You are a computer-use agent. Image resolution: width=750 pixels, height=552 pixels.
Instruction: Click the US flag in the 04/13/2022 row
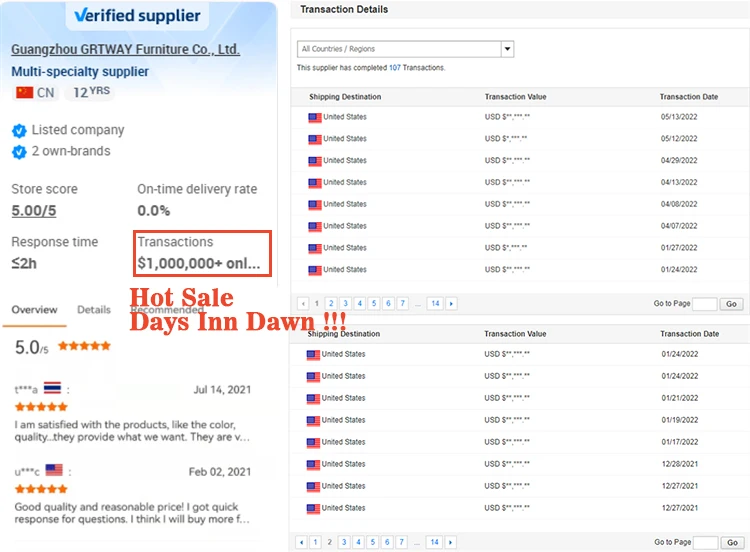(315, 183)
